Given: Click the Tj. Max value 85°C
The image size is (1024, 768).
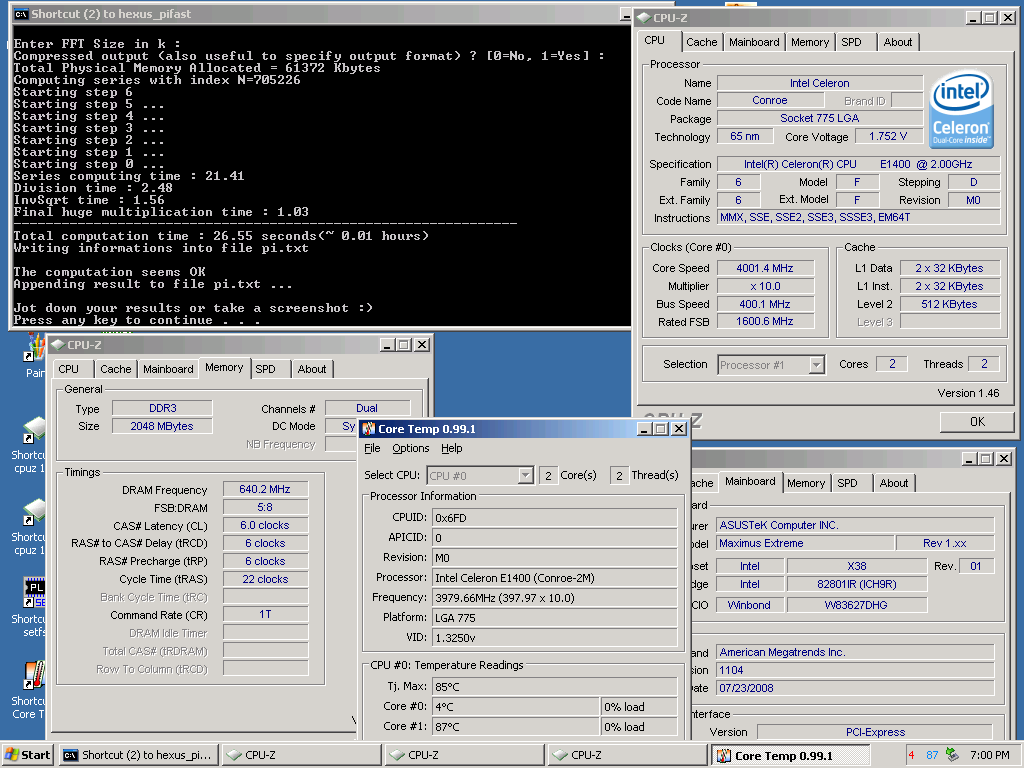Looking at the screenshot, I should [554, 687].
